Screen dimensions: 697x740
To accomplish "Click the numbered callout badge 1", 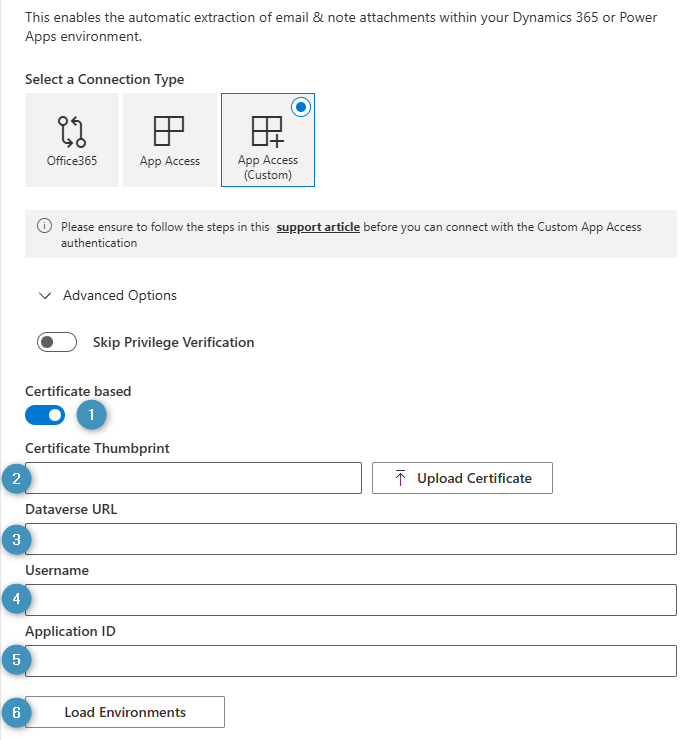I will pos(91,413).
